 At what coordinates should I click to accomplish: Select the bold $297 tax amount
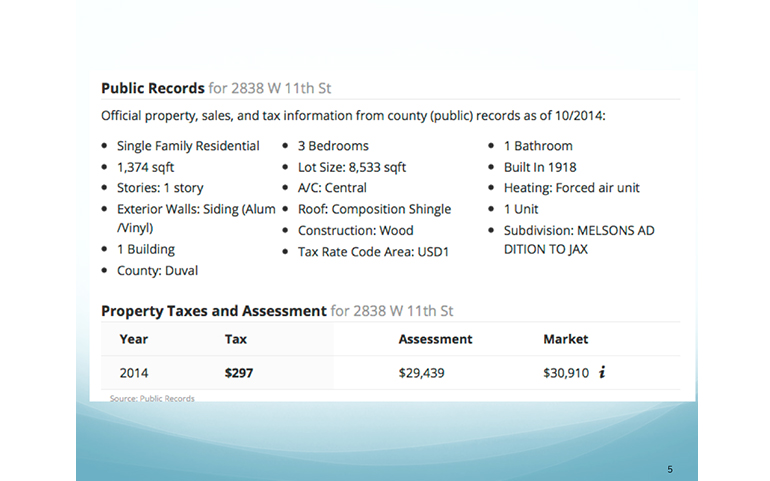click(x=239, y=373)
